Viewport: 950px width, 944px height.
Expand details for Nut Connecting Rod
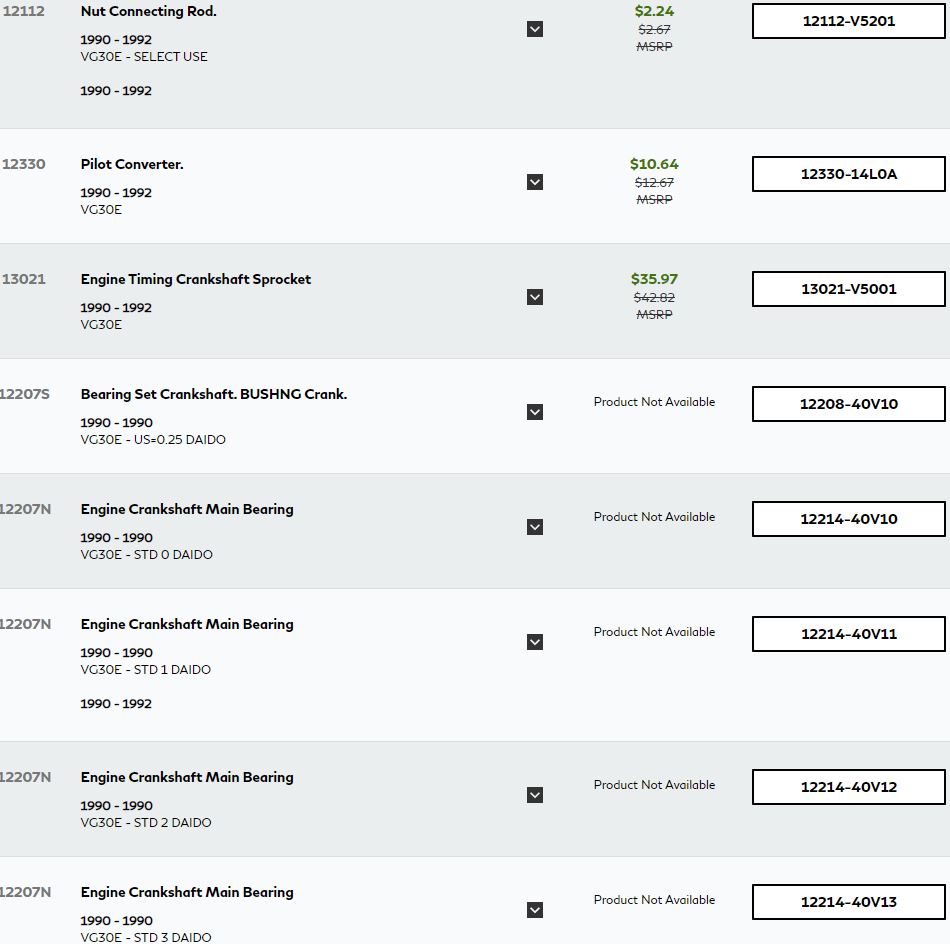coord(534,29)
